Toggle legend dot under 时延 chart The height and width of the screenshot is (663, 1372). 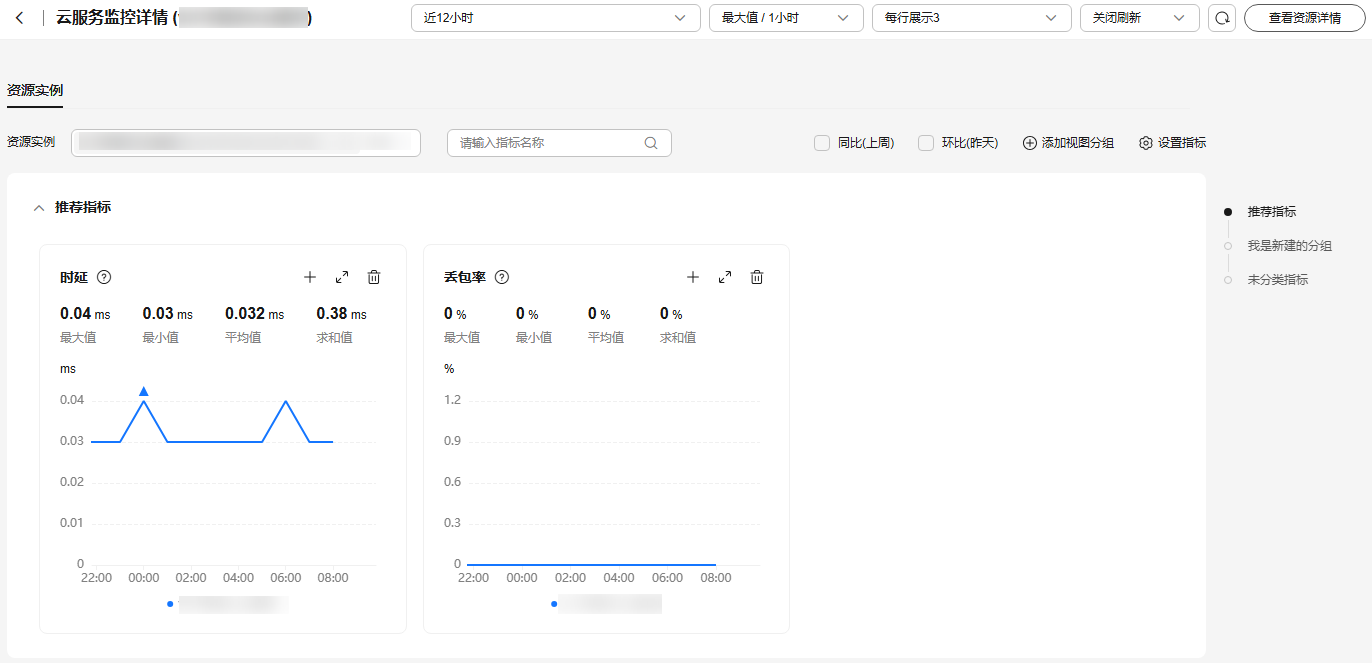[170, 604]
